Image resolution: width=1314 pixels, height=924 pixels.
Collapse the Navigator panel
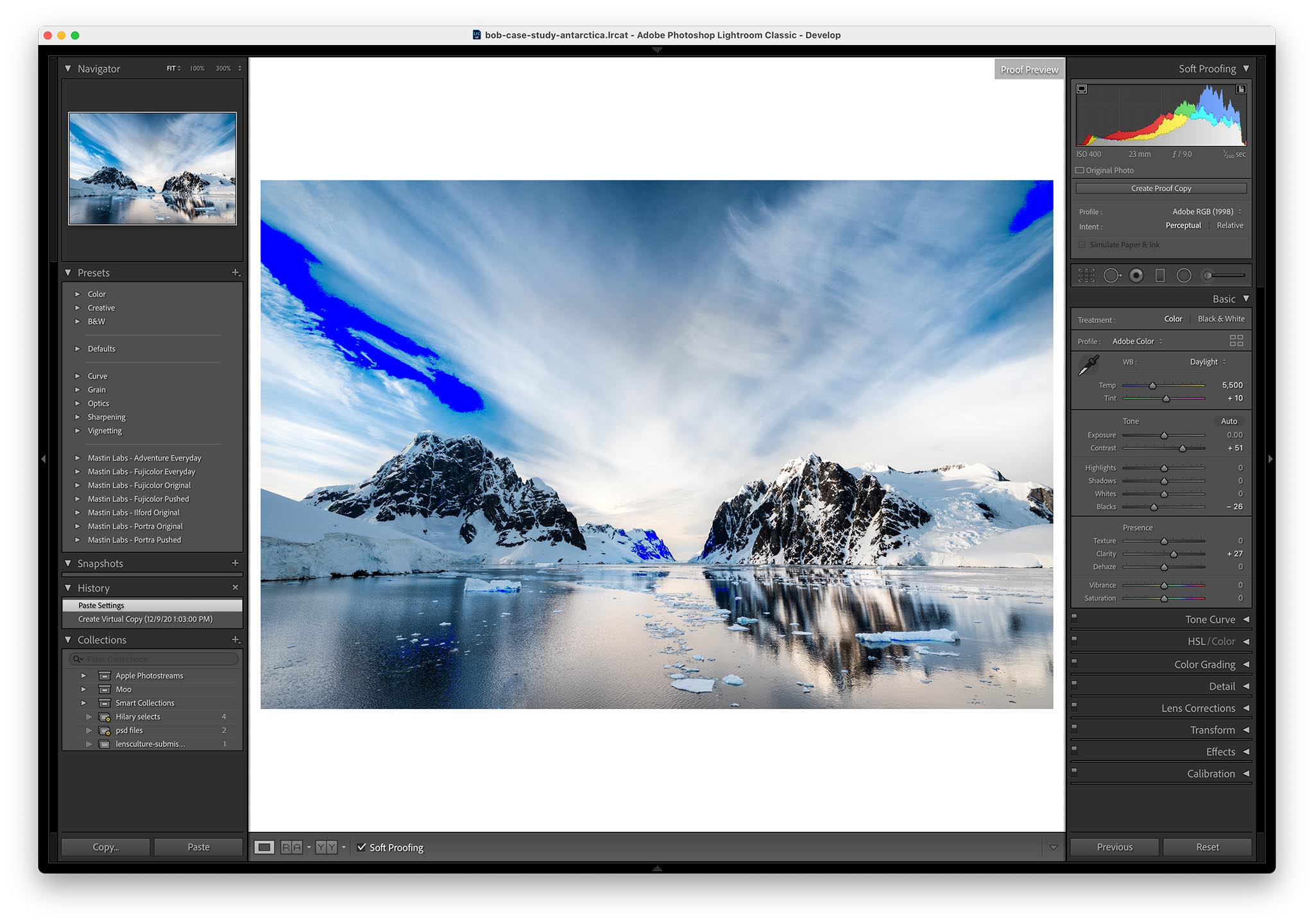pyautogui.click(x=68, y=68)
